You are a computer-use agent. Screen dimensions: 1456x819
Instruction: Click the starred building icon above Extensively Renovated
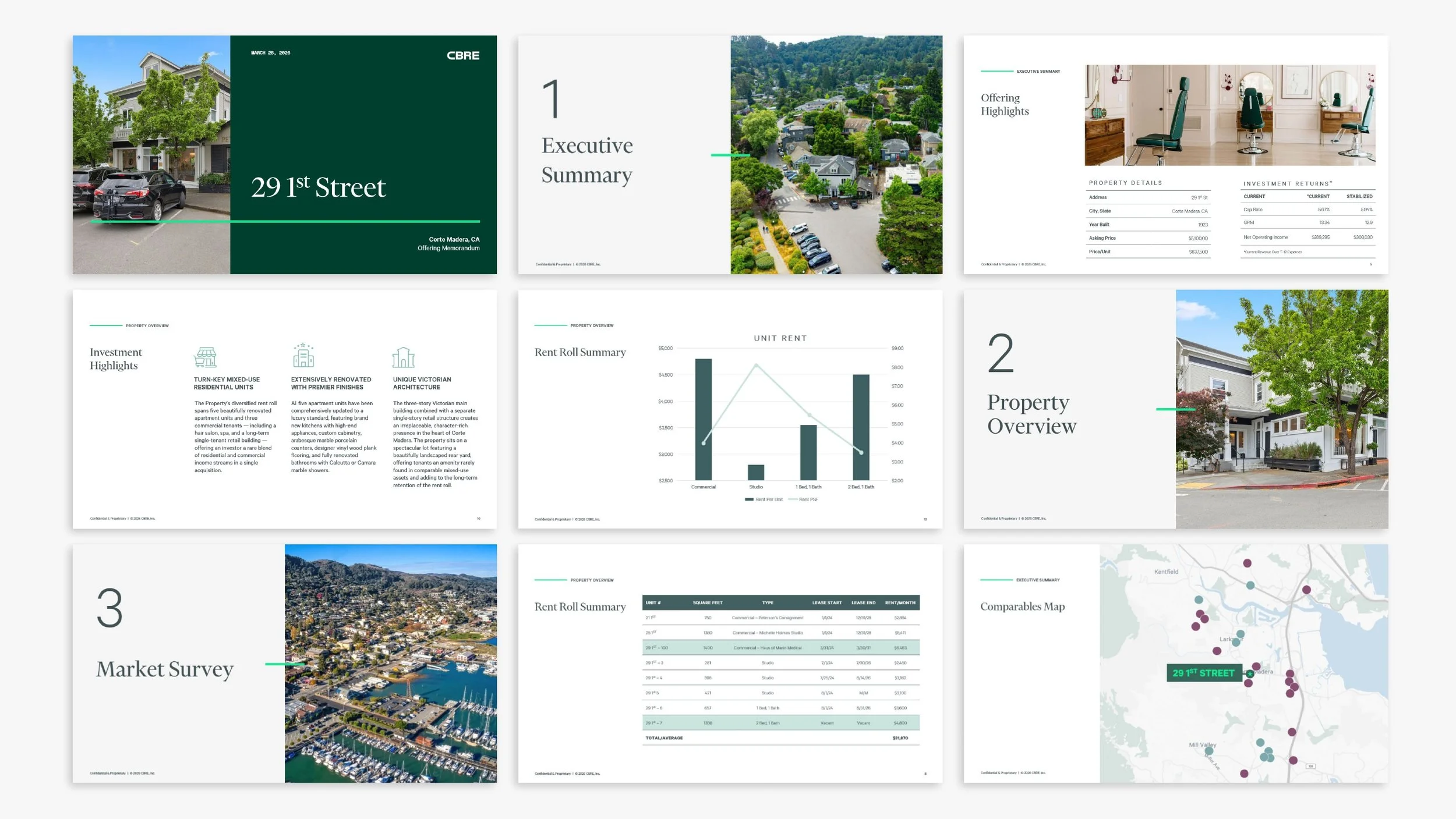[303, 355]
